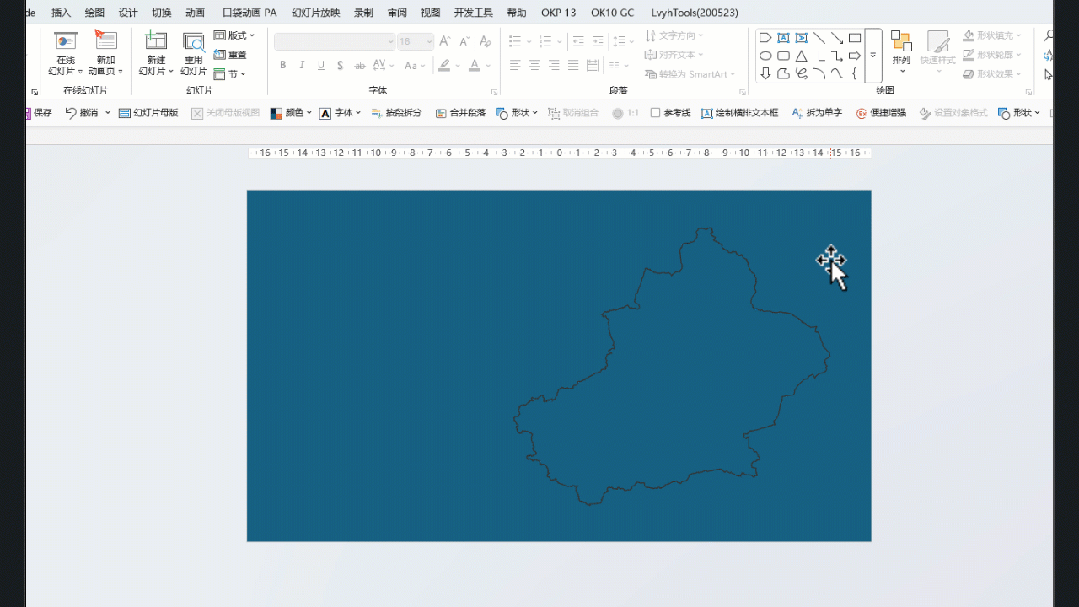
Task: Align text left in paragraph group
Action: click(515, 65)
